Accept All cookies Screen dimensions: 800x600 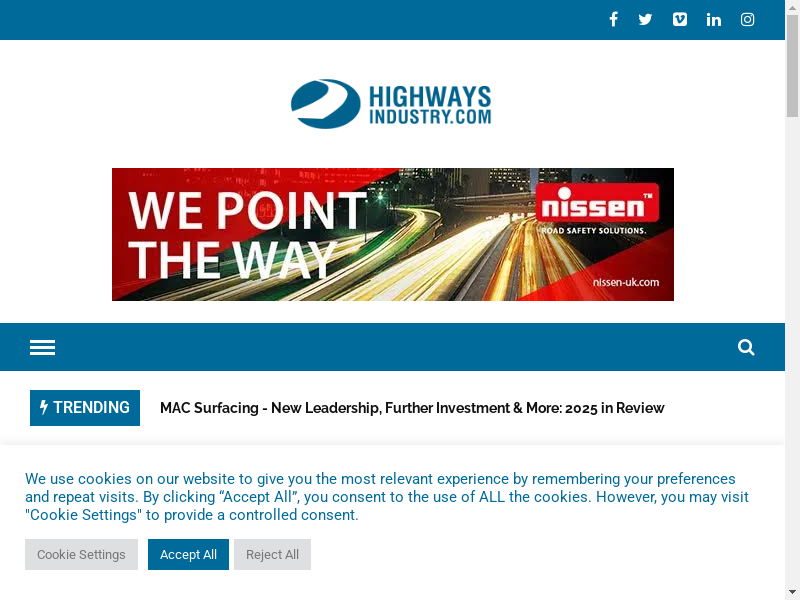point(188,555)
